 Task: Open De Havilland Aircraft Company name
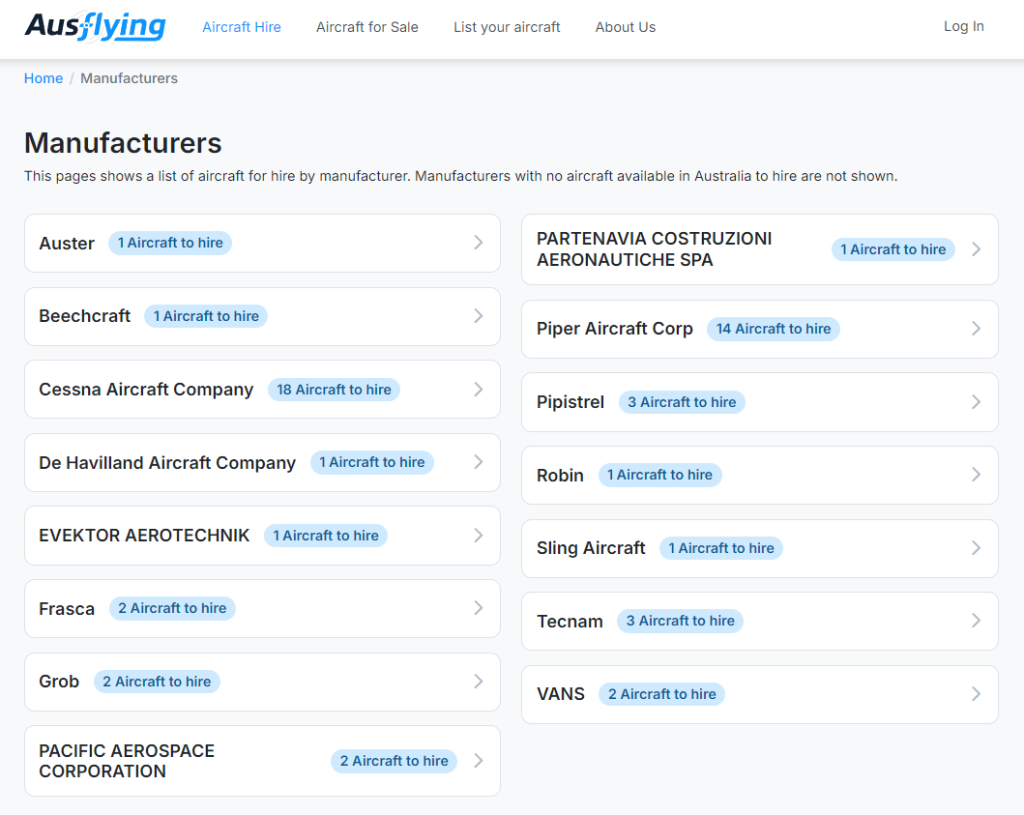tap(167, 462)
